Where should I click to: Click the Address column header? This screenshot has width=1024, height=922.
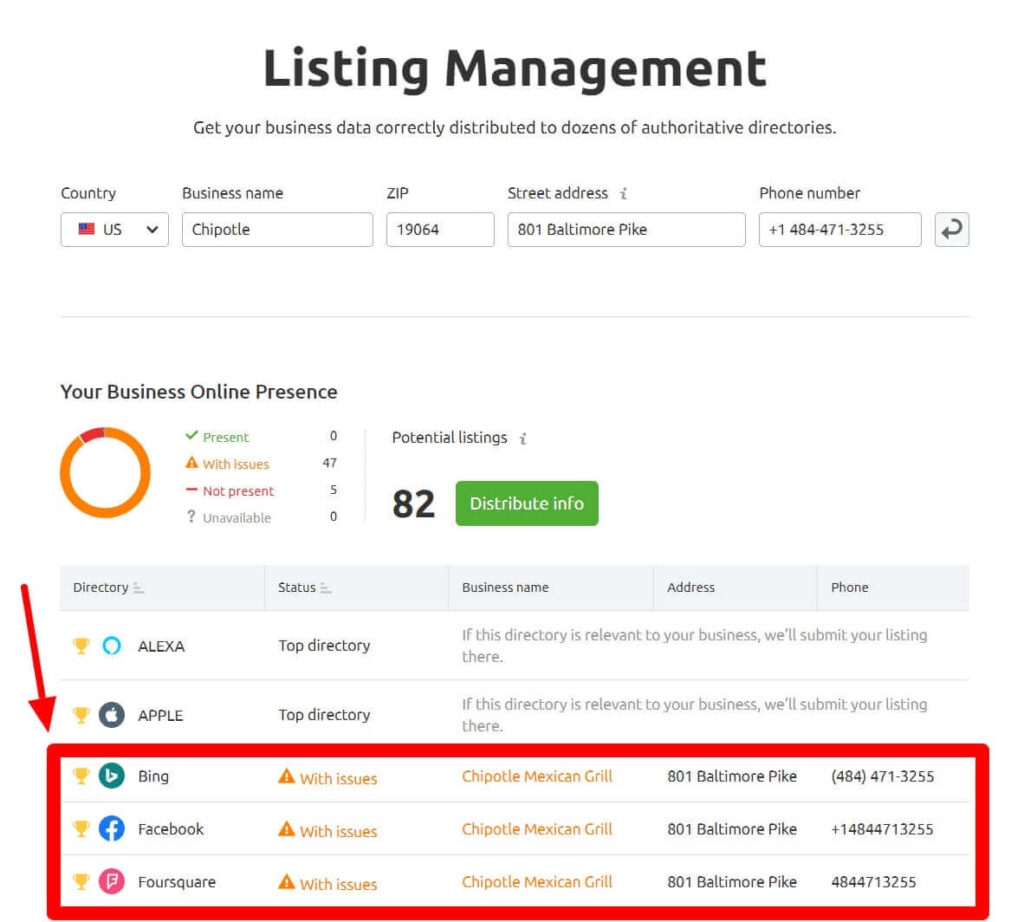(x=690, y=587)
